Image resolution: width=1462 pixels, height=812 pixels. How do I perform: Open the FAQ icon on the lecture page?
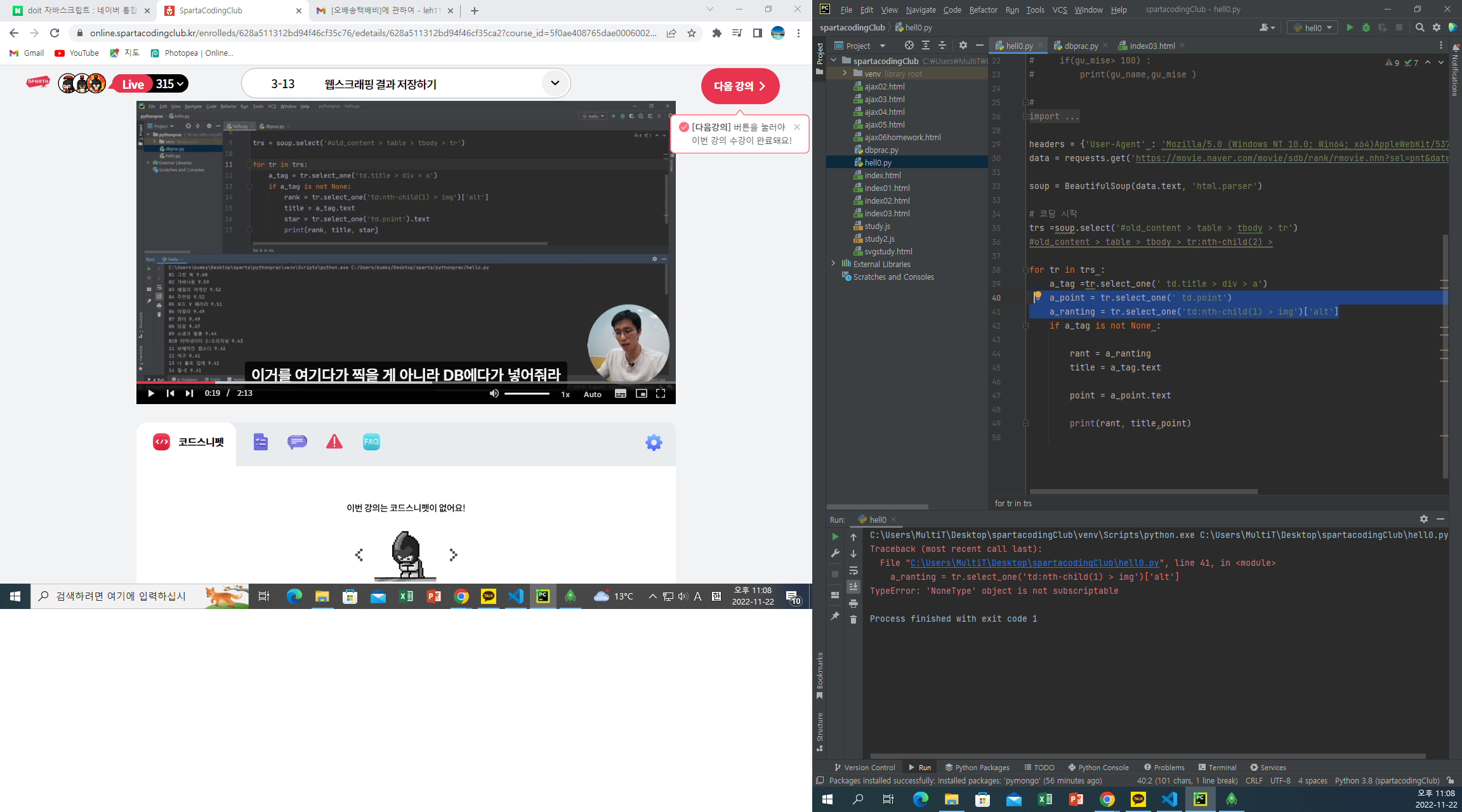click(x=371, y=442)
